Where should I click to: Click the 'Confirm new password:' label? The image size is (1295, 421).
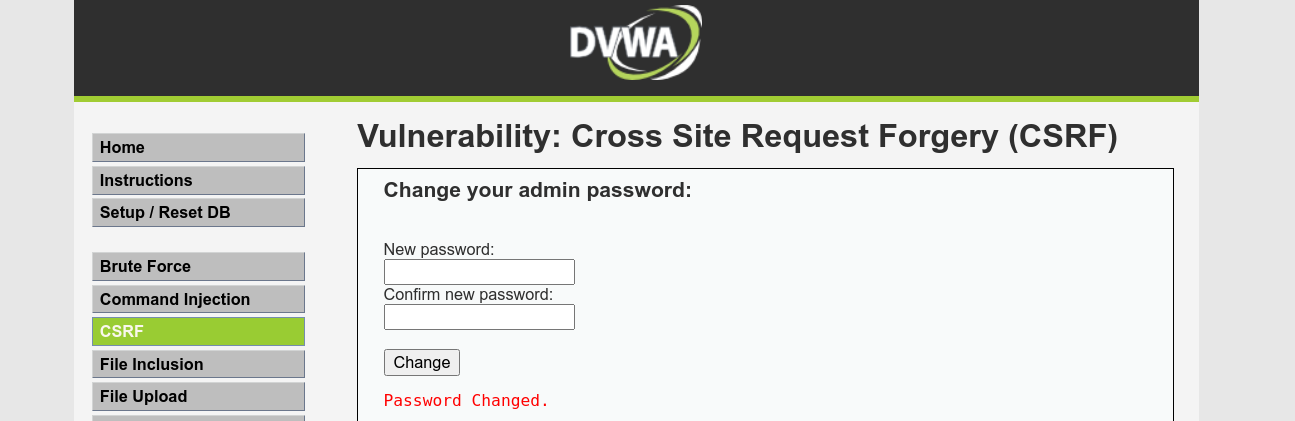click(468, 295)
